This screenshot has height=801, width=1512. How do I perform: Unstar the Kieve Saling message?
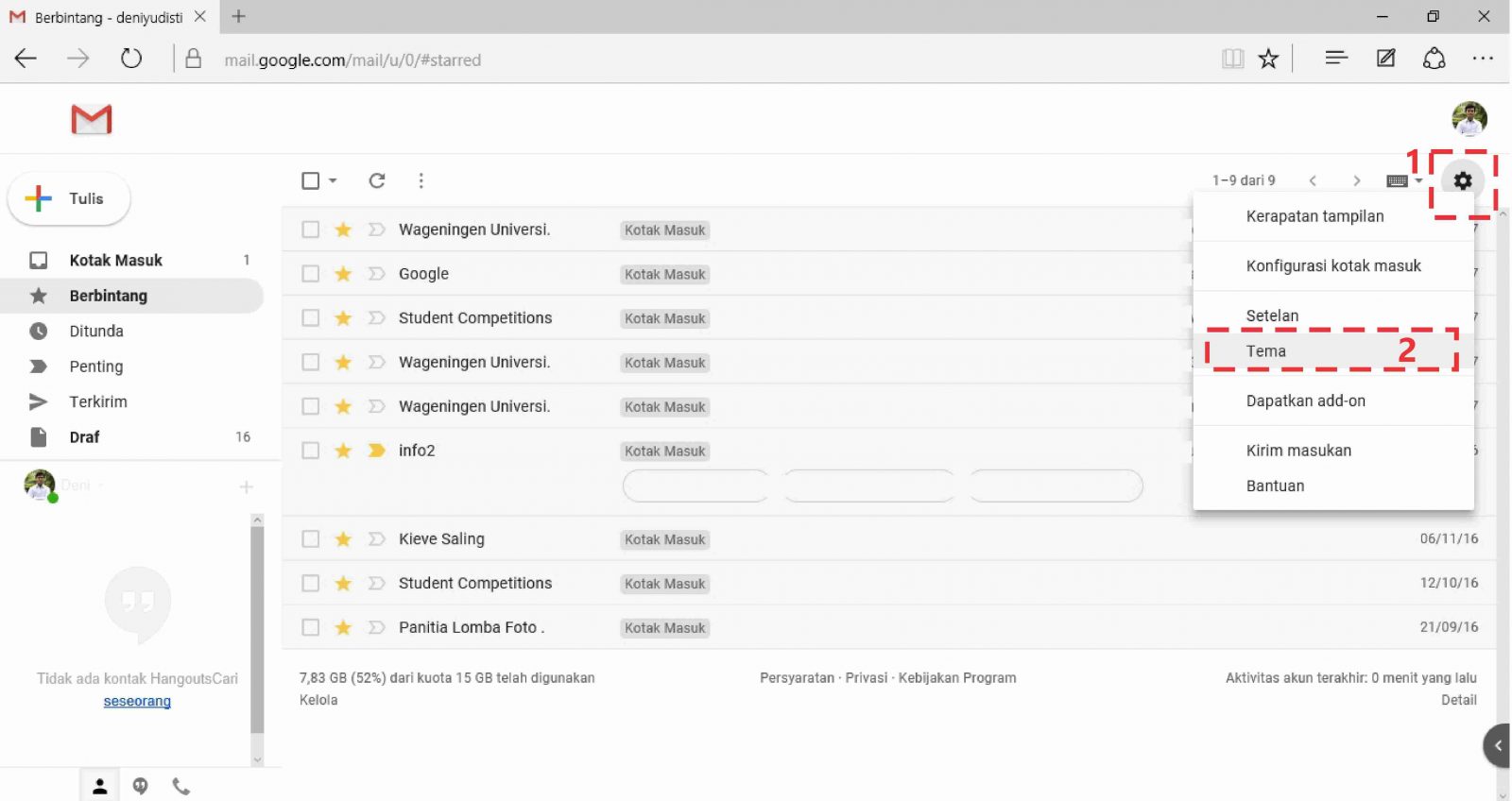click(343, 539)
